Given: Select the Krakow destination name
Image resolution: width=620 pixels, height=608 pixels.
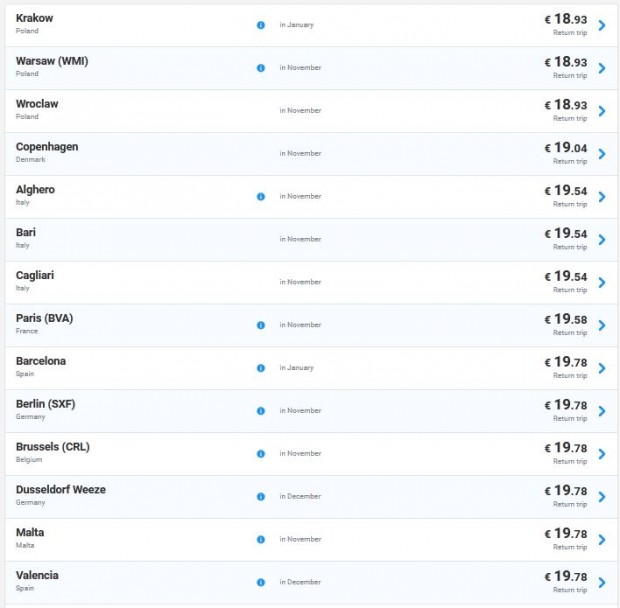Looking at the screenshot, I should [34, 18].
